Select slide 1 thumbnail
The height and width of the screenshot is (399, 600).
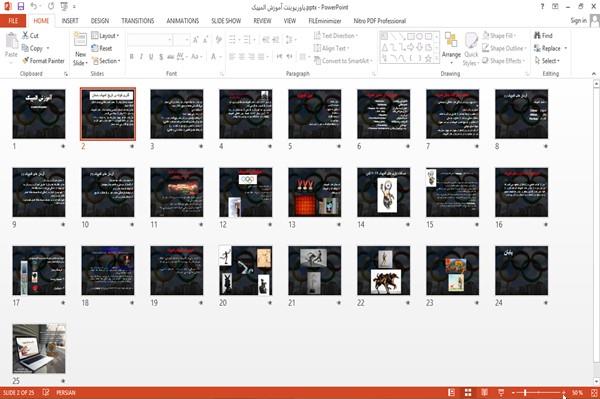tap(39, 114)
